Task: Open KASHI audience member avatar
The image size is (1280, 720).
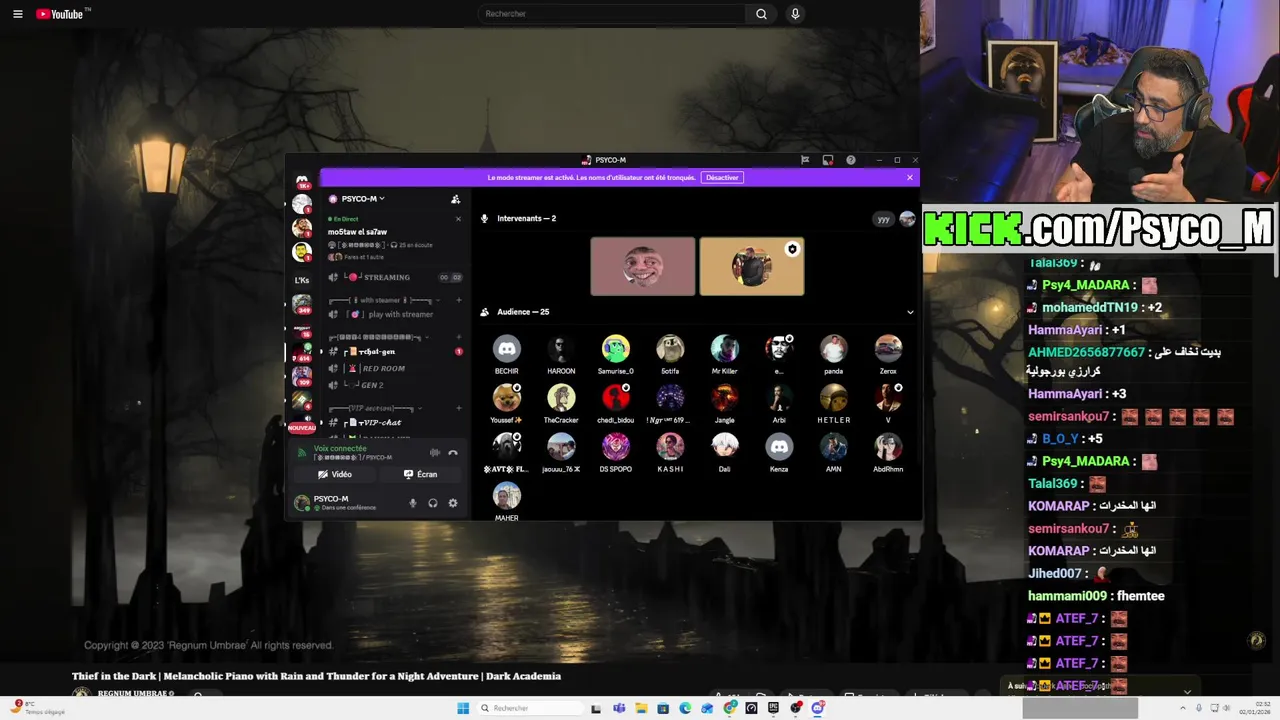Action: (670, 446)
